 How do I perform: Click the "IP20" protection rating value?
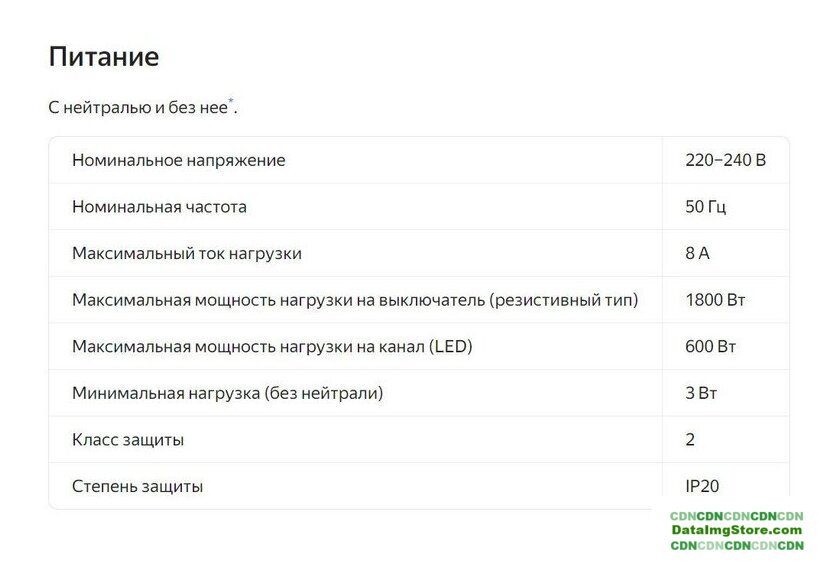pos(705,487)
